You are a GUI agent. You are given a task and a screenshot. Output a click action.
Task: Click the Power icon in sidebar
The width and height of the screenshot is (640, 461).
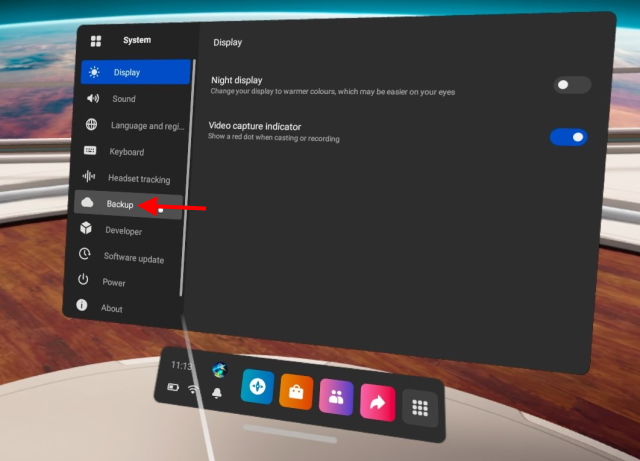[x=83, y=279]
